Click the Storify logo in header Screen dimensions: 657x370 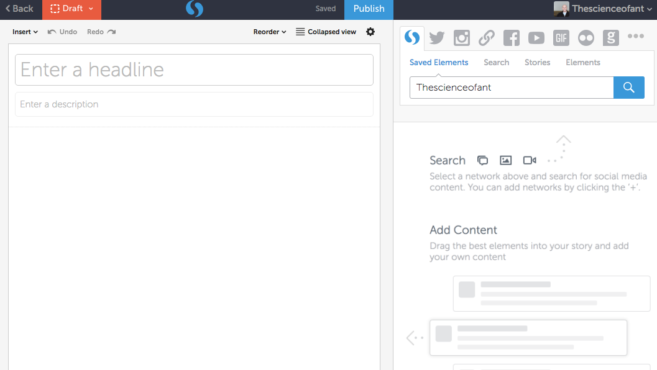point(194,9)
